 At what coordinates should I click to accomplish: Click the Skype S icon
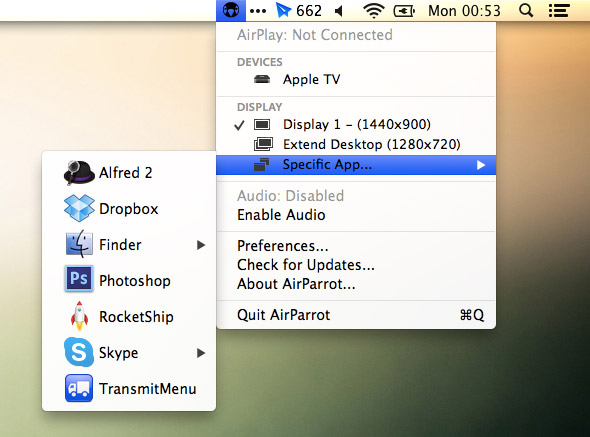click(79, 352)
